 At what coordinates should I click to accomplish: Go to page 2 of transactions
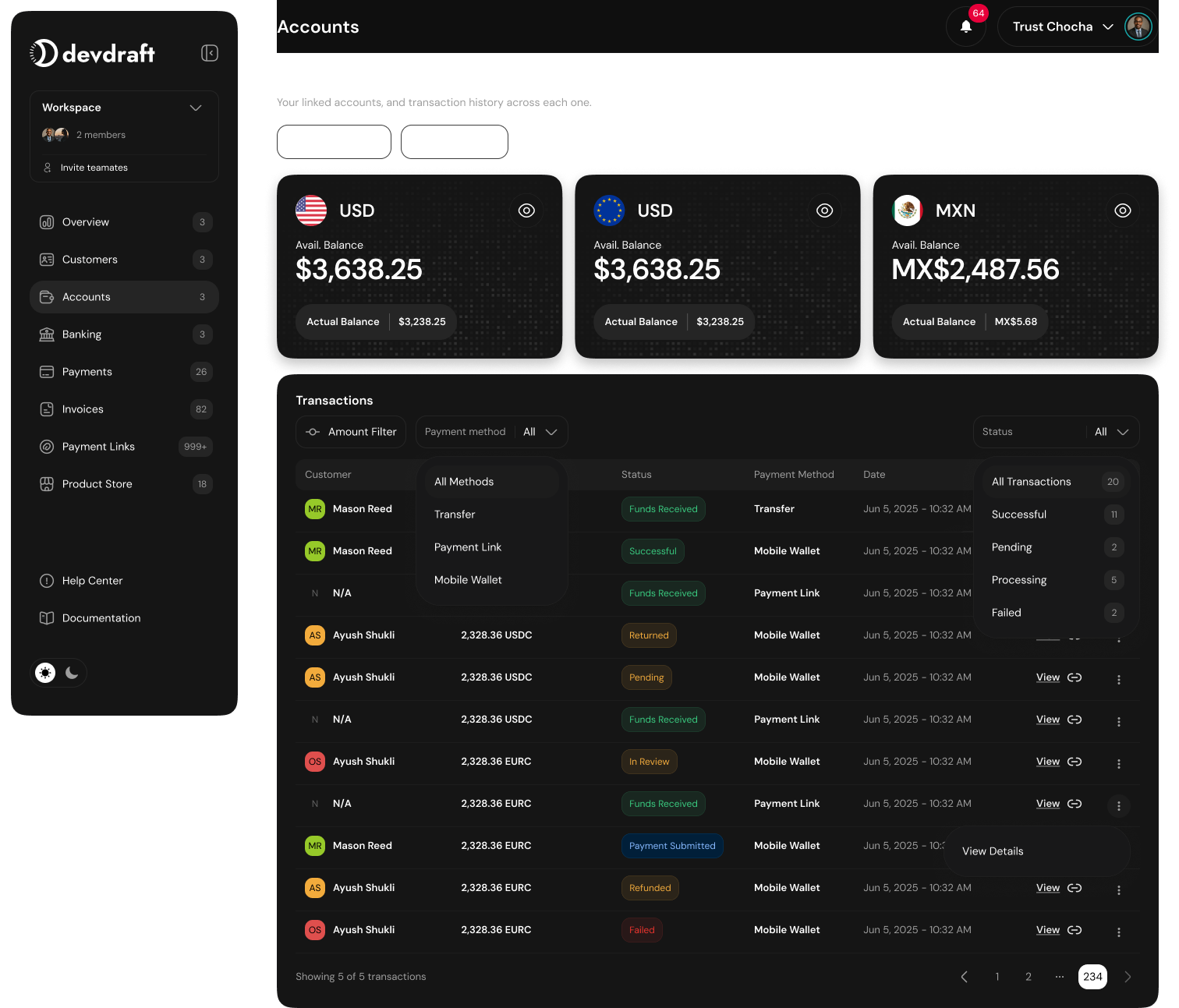click(x=1028, y=976)
